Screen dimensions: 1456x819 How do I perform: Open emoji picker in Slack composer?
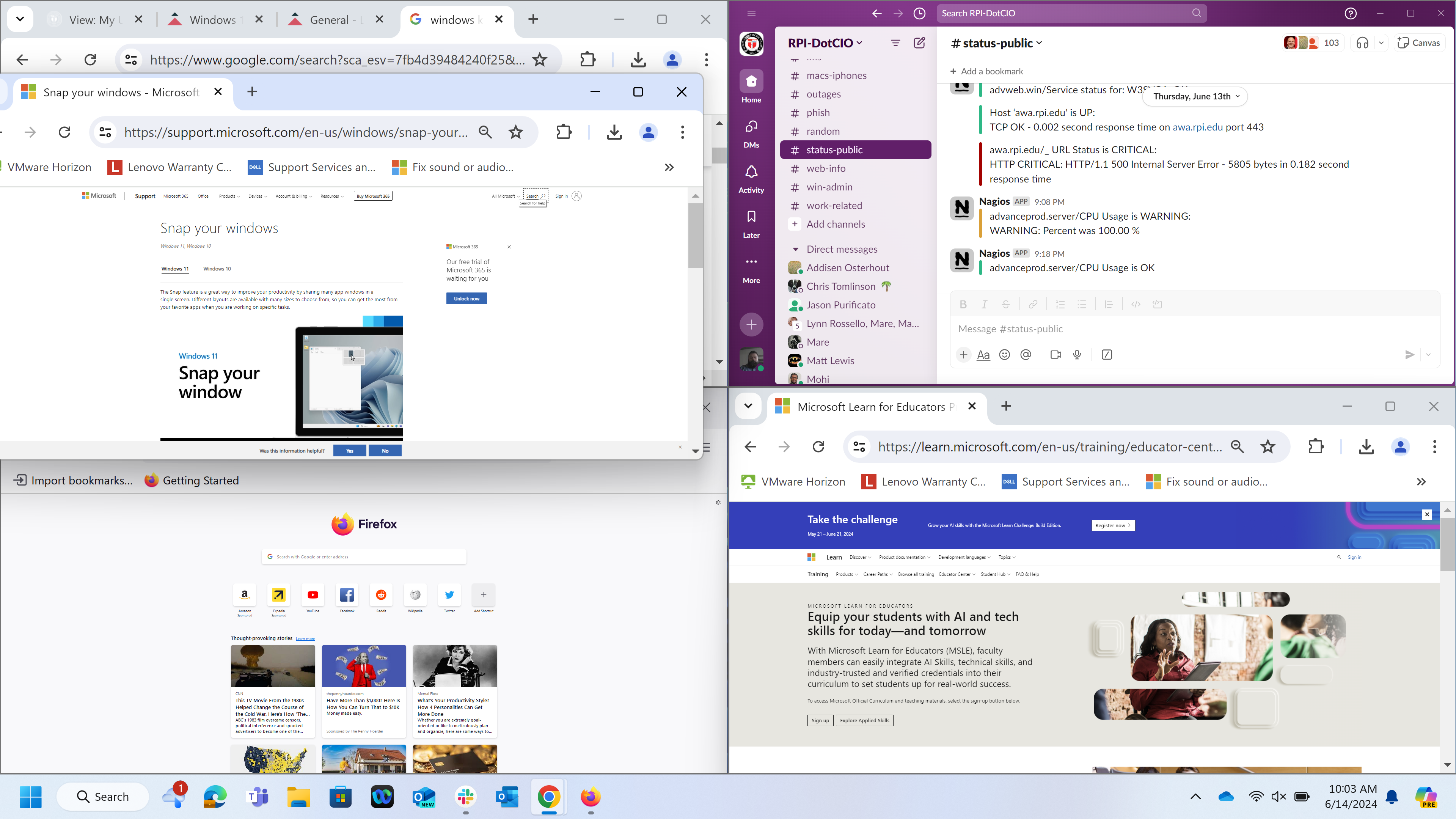coord(1004,354)
